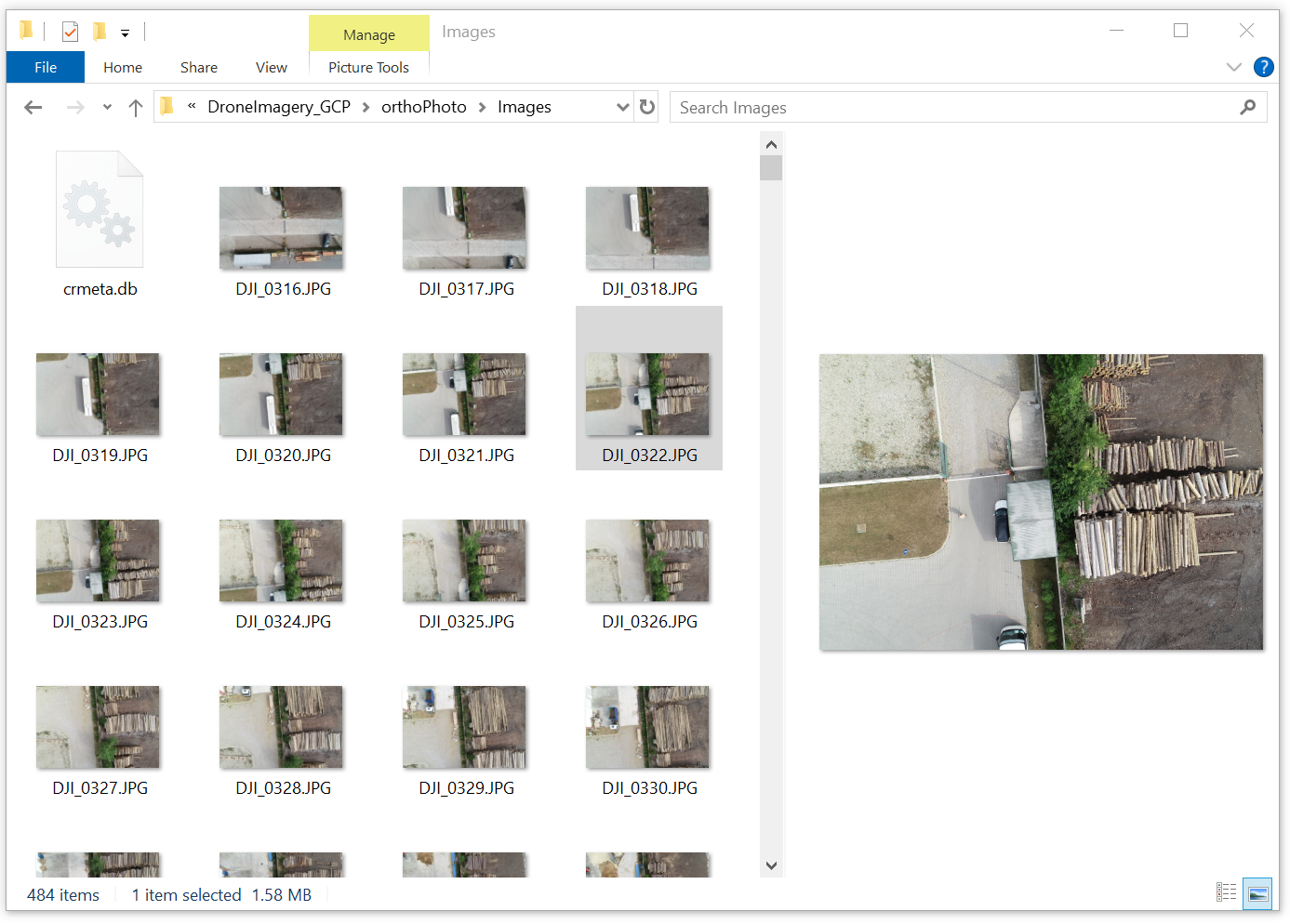The image size is (1290, 924).
Task: Click the selected DJI_0322.JPG thumbnail
Action: point(647,394)
